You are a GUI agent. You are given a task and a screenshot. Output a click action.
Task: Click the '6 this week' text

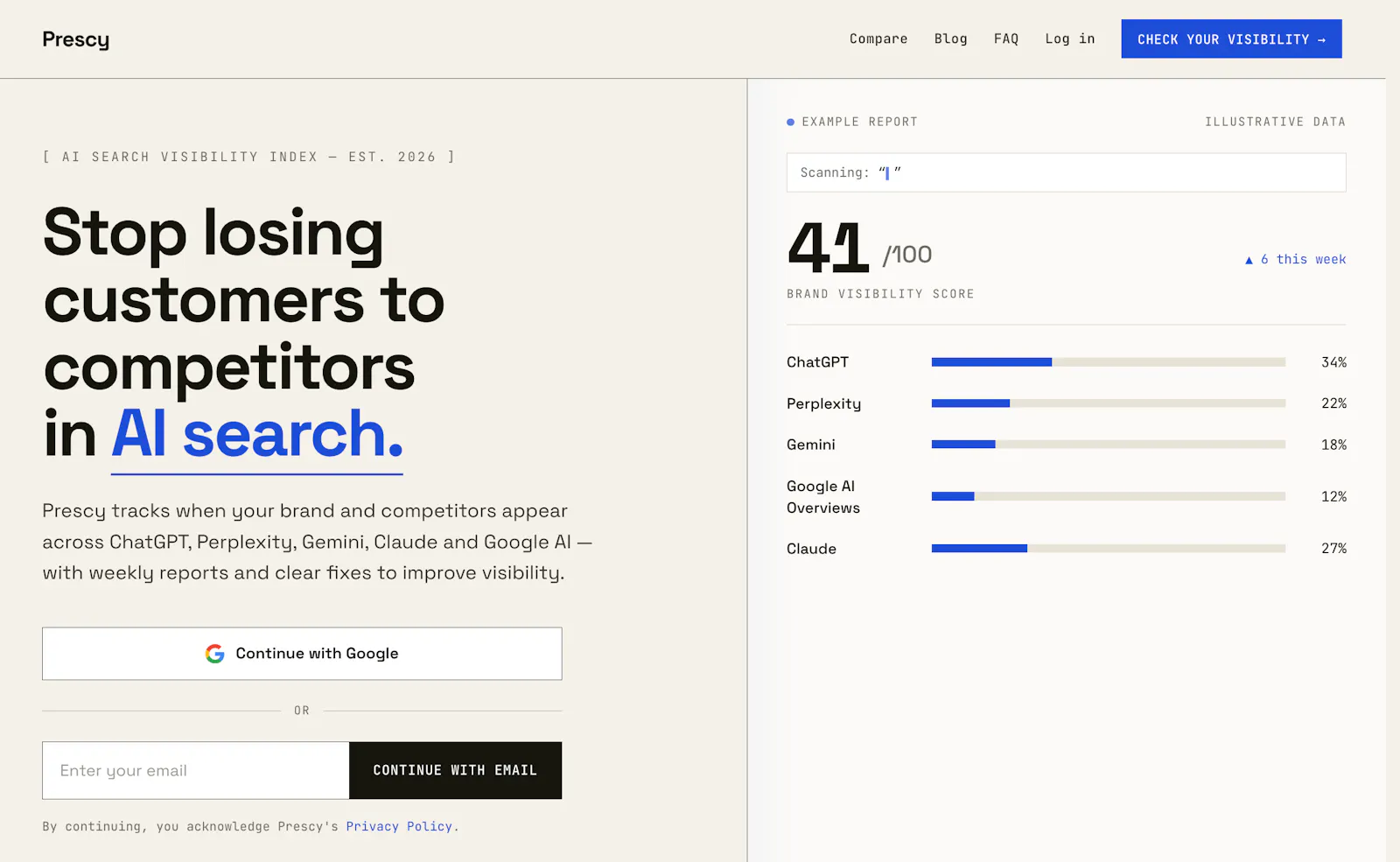point(1303,259)
